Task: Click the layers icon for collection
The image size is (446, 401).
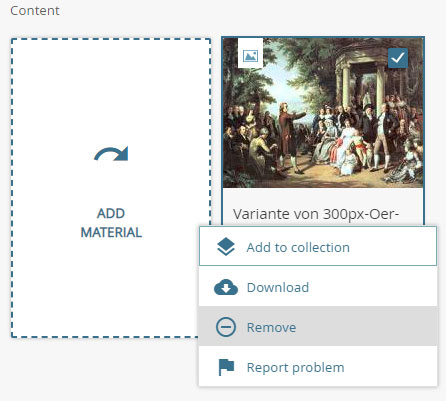Action: pos(226,247)
